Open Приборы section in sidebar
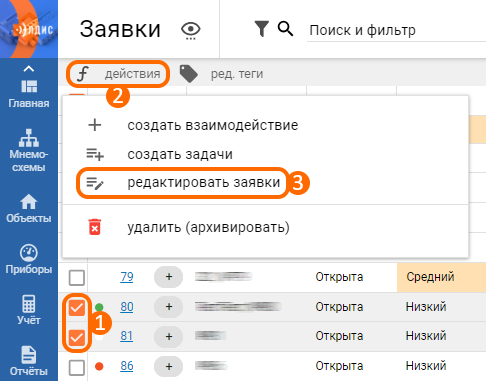This screenshot has height=381, width=486. click(x=29, y=259)
